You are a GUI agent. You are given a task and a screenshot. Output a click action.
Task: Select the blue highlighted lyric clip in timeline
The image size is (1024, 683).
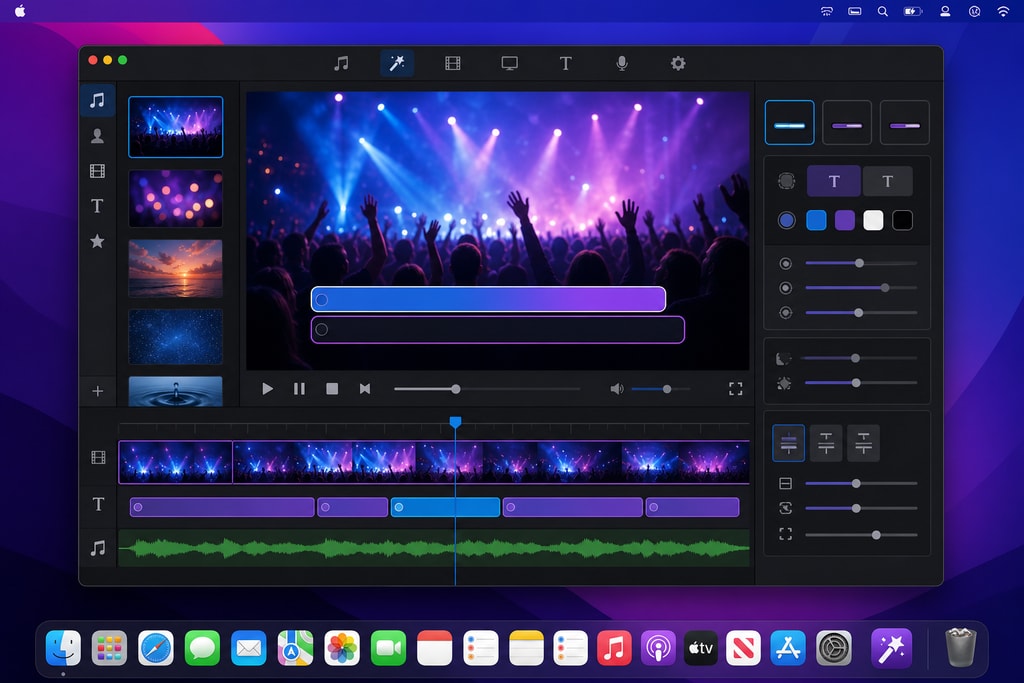click(x=445, y=507)
